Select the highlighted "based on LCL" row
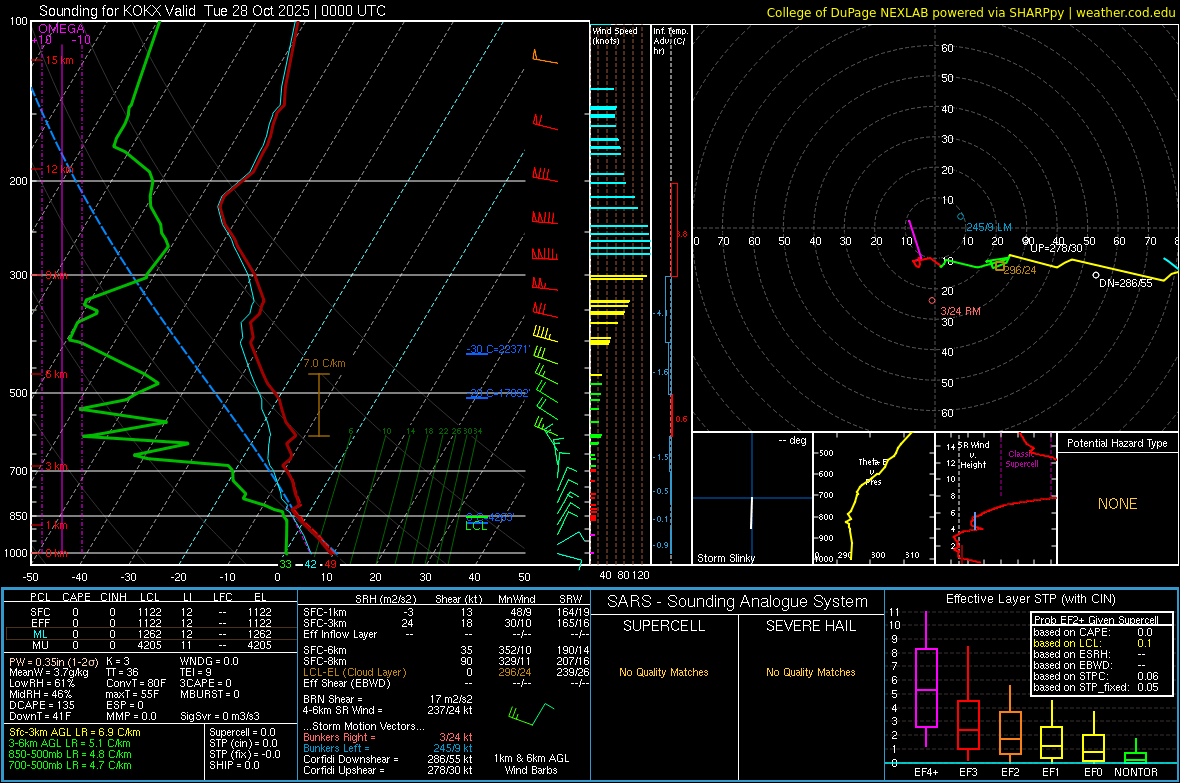The image size is (1180, 783). click(x=1093, y=643)
